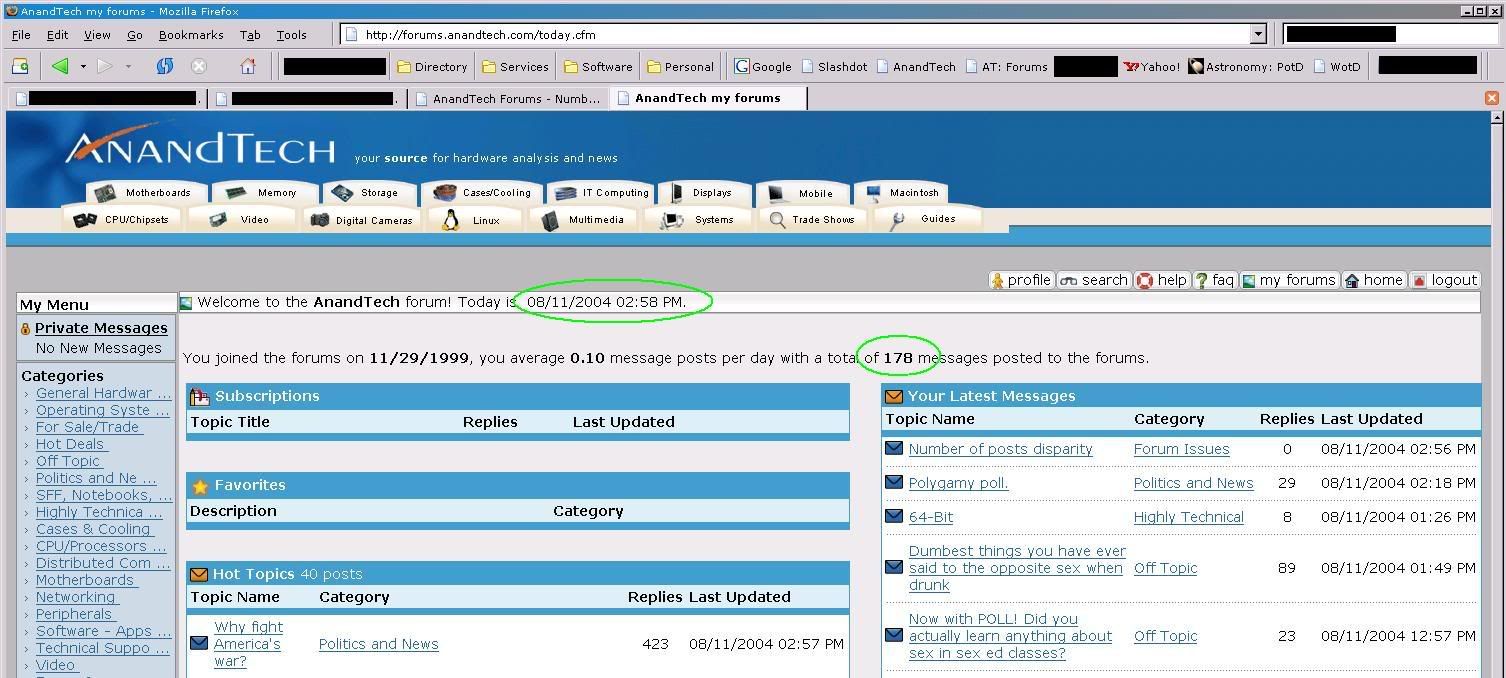Image resolution: width=1506 pixels, height=678 pixels.
Task: Open the Directory bookmarks folder
Action: [432, 67]
